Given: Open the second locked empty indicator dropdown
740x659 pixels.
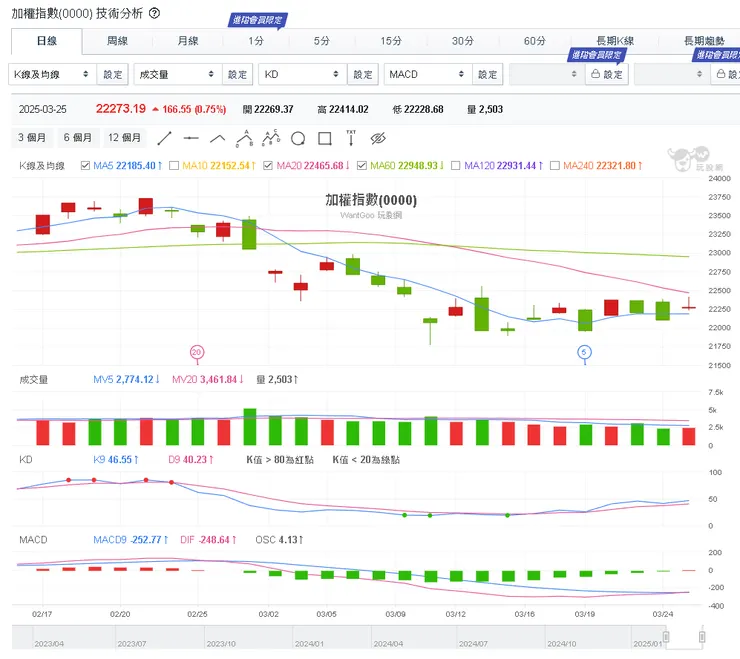Looking at the screenshot, I should (672, 74).
